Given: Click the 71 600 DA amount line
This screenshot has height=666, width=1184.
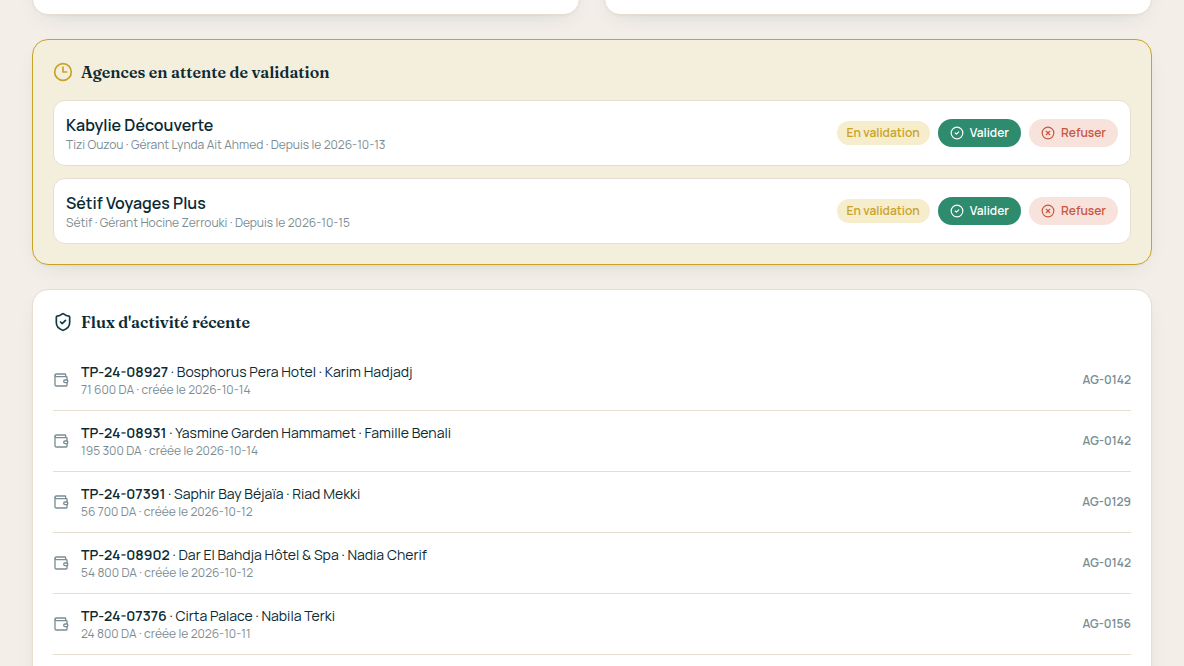Looking at the screenshot, I should (165, 390).
